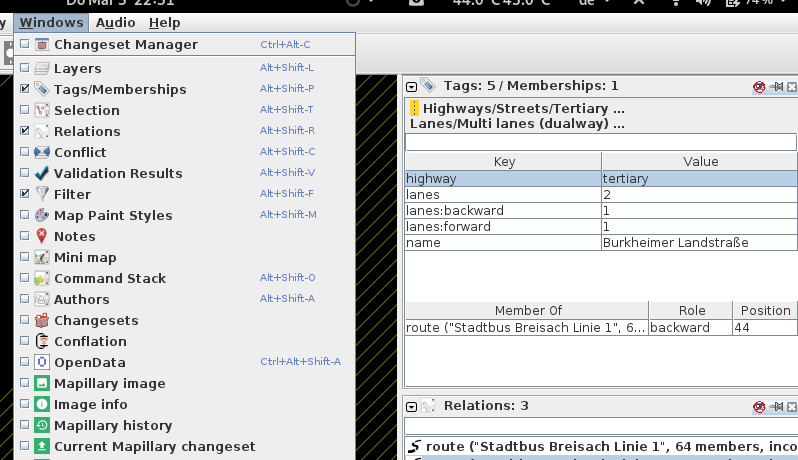Pin the Tags/Memberships panel
The height and width of the screenshot is (460, 798).
click(x=777, y=87)
